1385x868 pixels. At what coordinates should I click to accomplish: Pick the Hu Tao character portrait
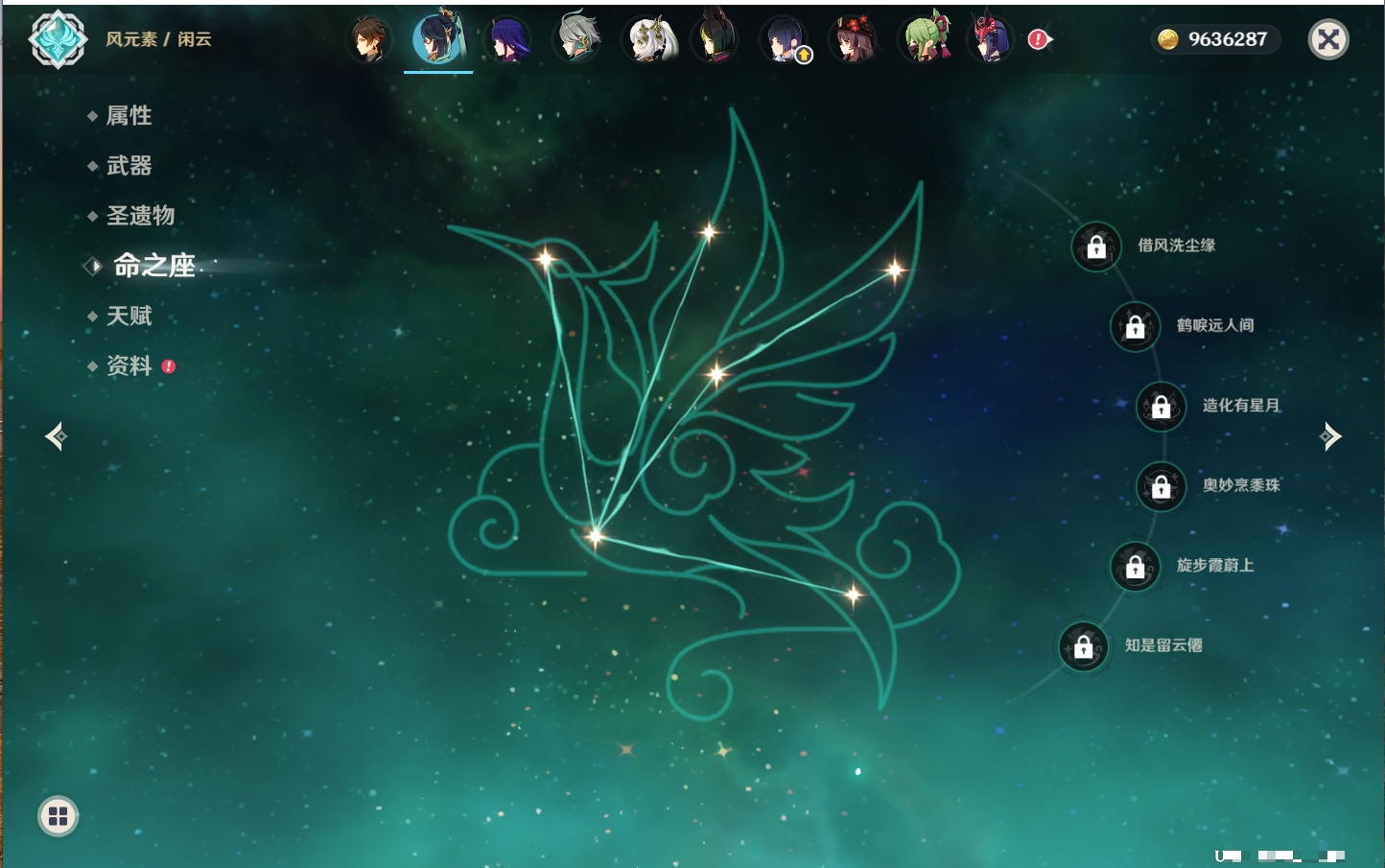(853, 39)
